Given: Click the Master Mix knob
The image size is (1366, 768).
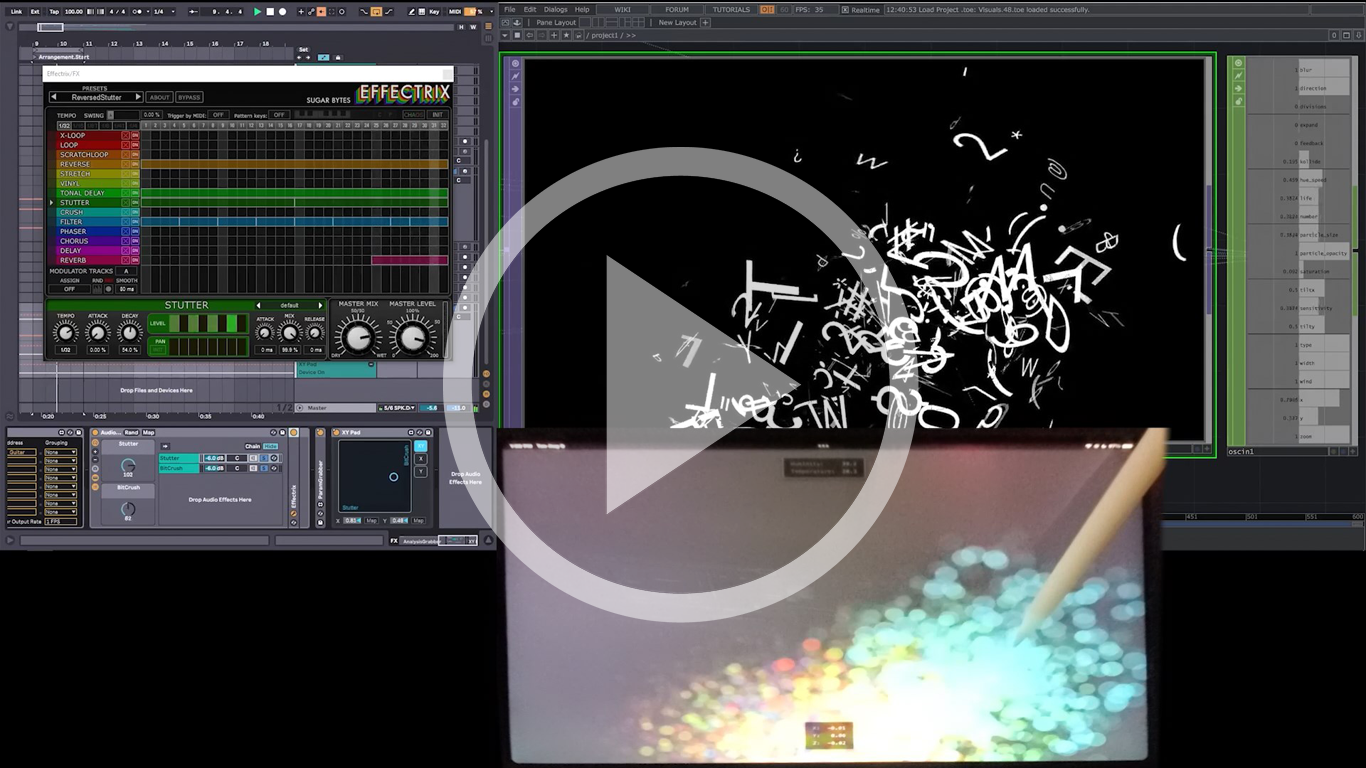Looking at the screenshot, I should 358,337.
